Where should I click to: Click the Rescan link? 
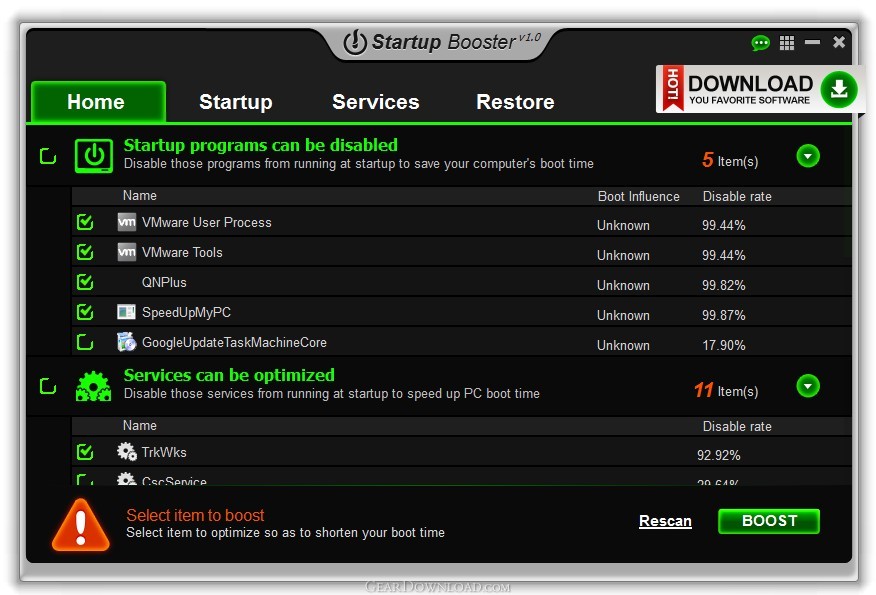(x=665, y=521)
